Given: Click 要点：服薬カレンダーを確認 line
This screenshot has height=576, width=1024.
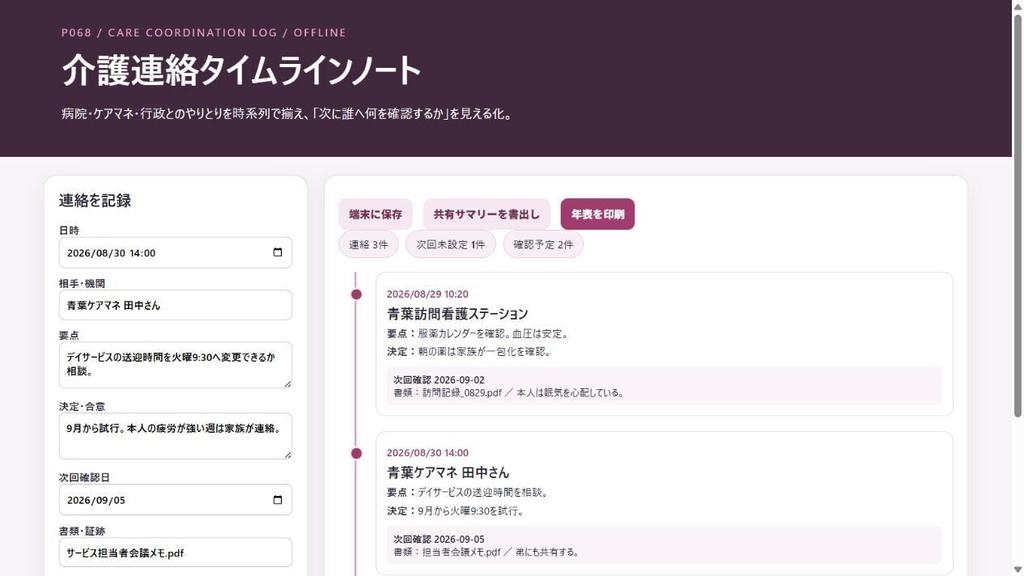Looking at the screenshot, I should [x=479, y=334].
